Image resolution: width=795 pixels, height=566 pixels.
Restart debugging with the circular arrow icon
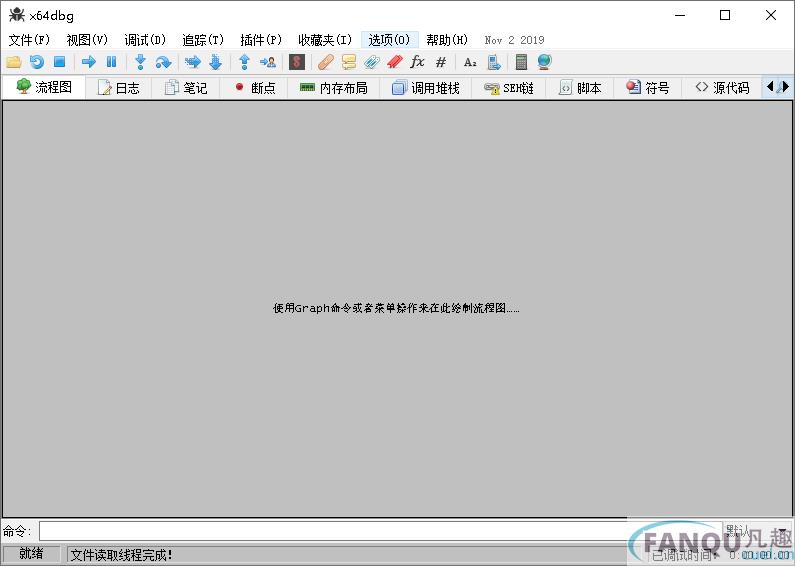tap(37, 62)
